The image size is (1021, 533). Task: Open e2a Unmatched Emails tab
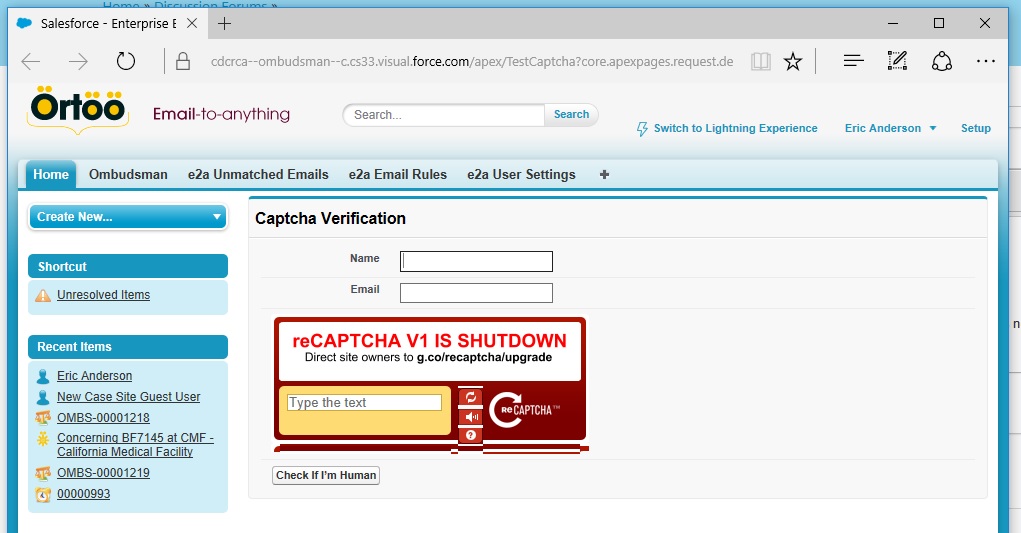[258, 174]
